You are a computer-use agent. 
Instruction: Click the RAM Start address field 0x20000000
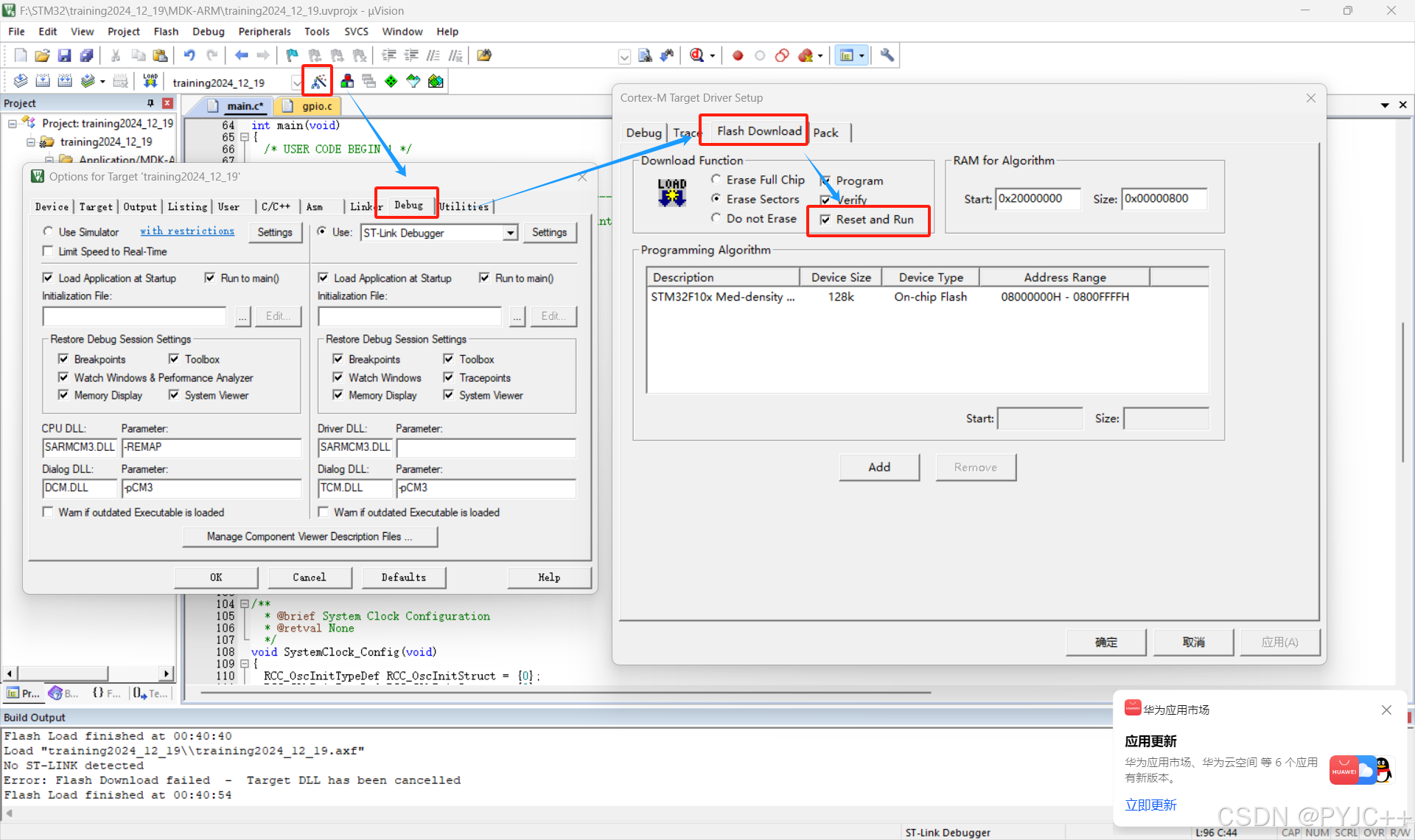coord(1037,199)
